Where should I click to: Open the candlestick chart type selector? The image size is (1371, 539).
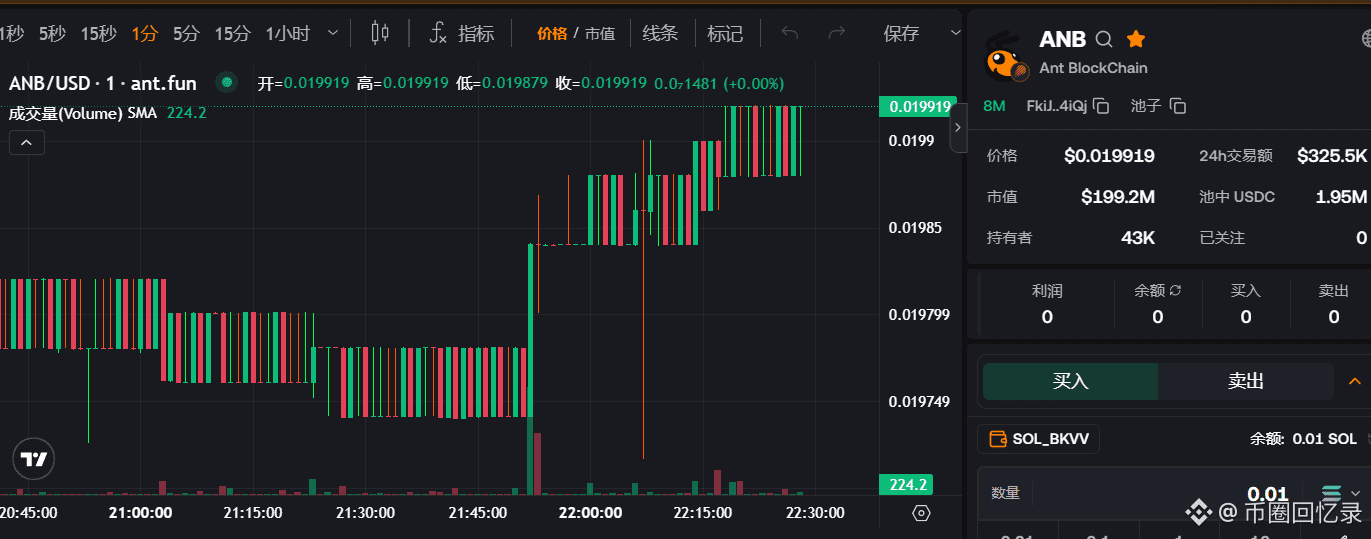pos(380,33)
